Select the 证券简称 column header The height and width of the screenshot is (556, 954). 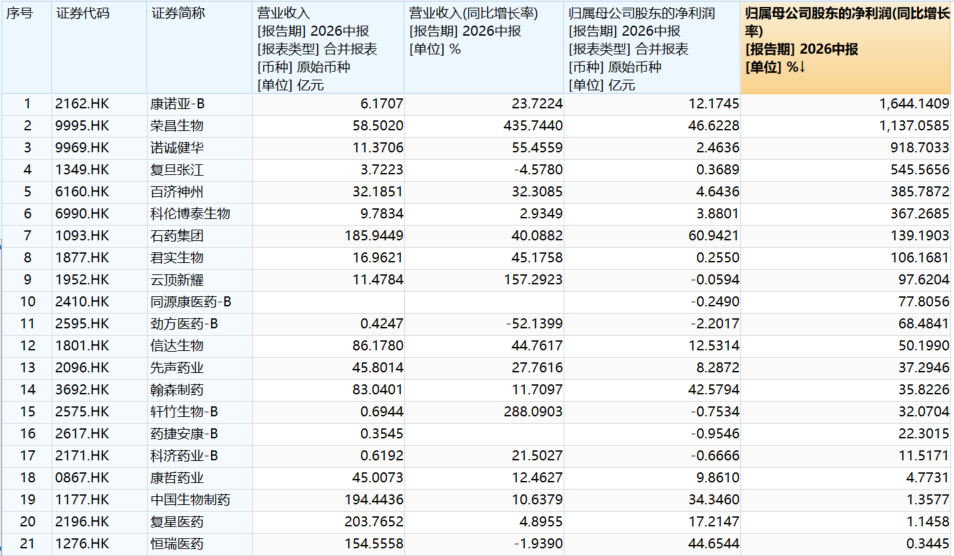(178, 13)
